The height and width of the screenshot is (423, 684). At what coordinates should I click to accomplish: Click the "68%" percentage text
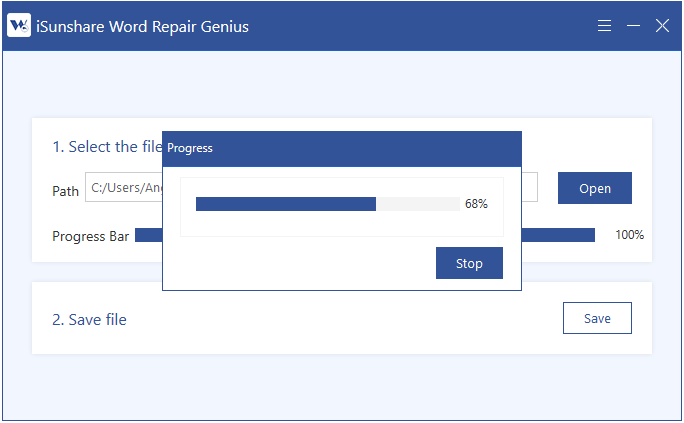(476, 204)
